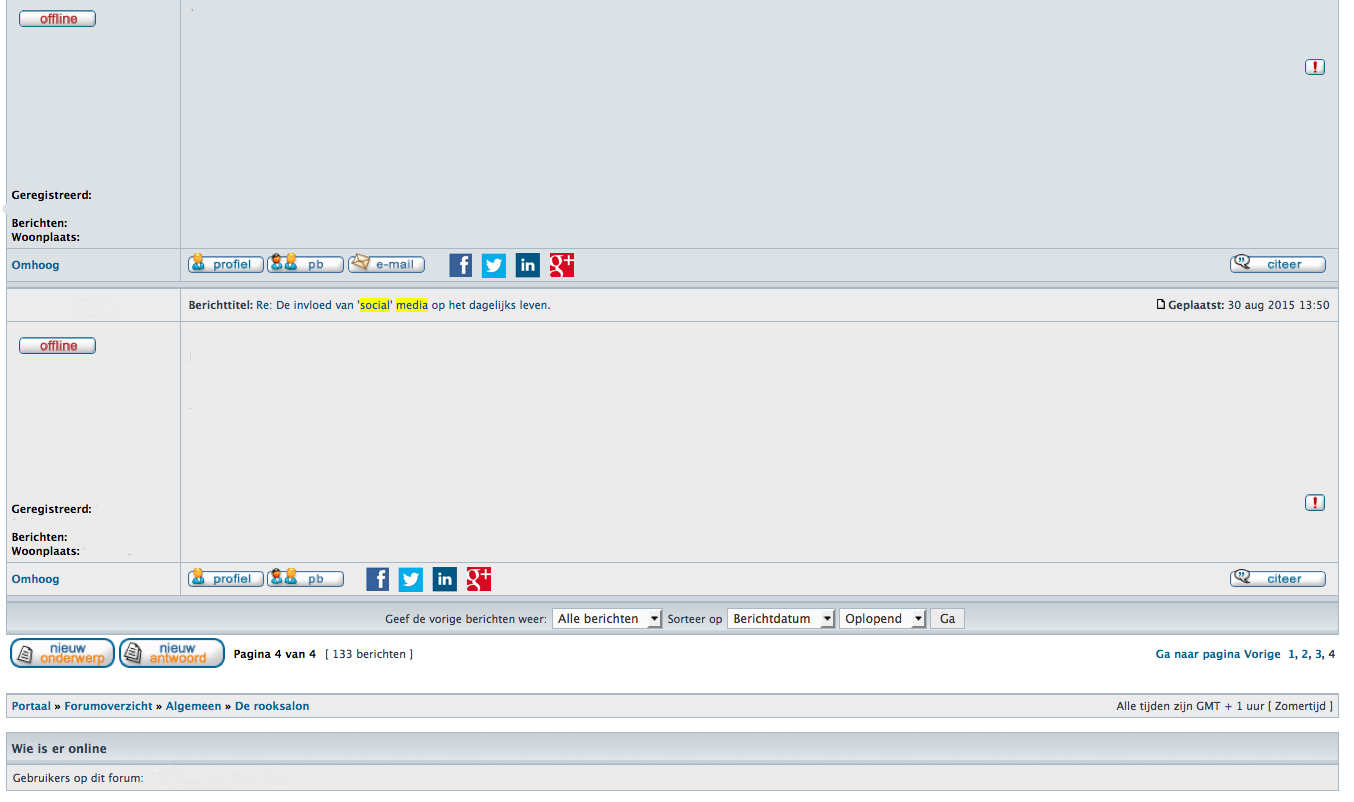Viewport: 1354px width, 802px height.
Task: Click the 'Wie is er online' heading
Action: 59,749
